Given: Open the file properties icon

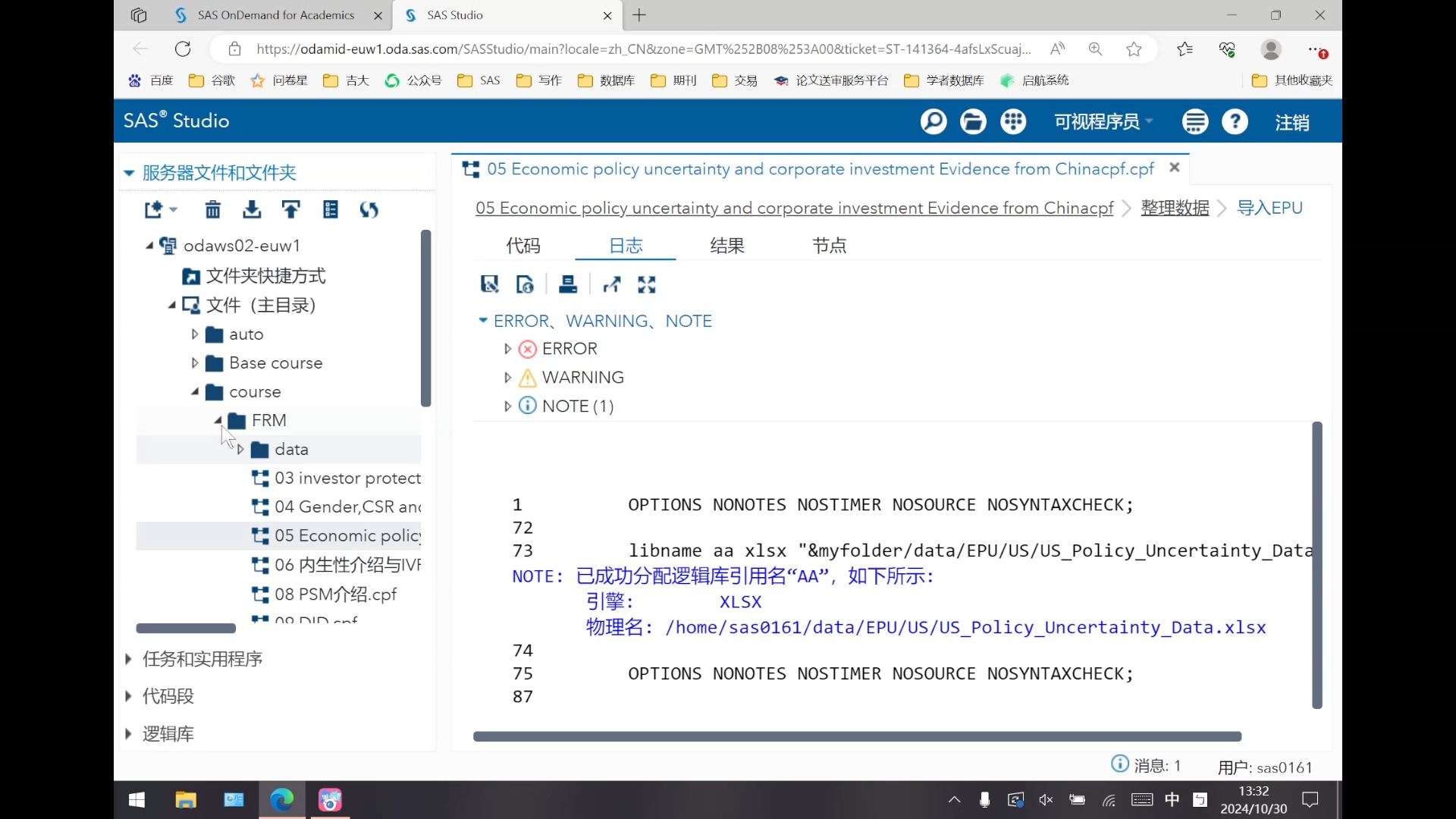Looking at the screenshot, I should (331, 209).
